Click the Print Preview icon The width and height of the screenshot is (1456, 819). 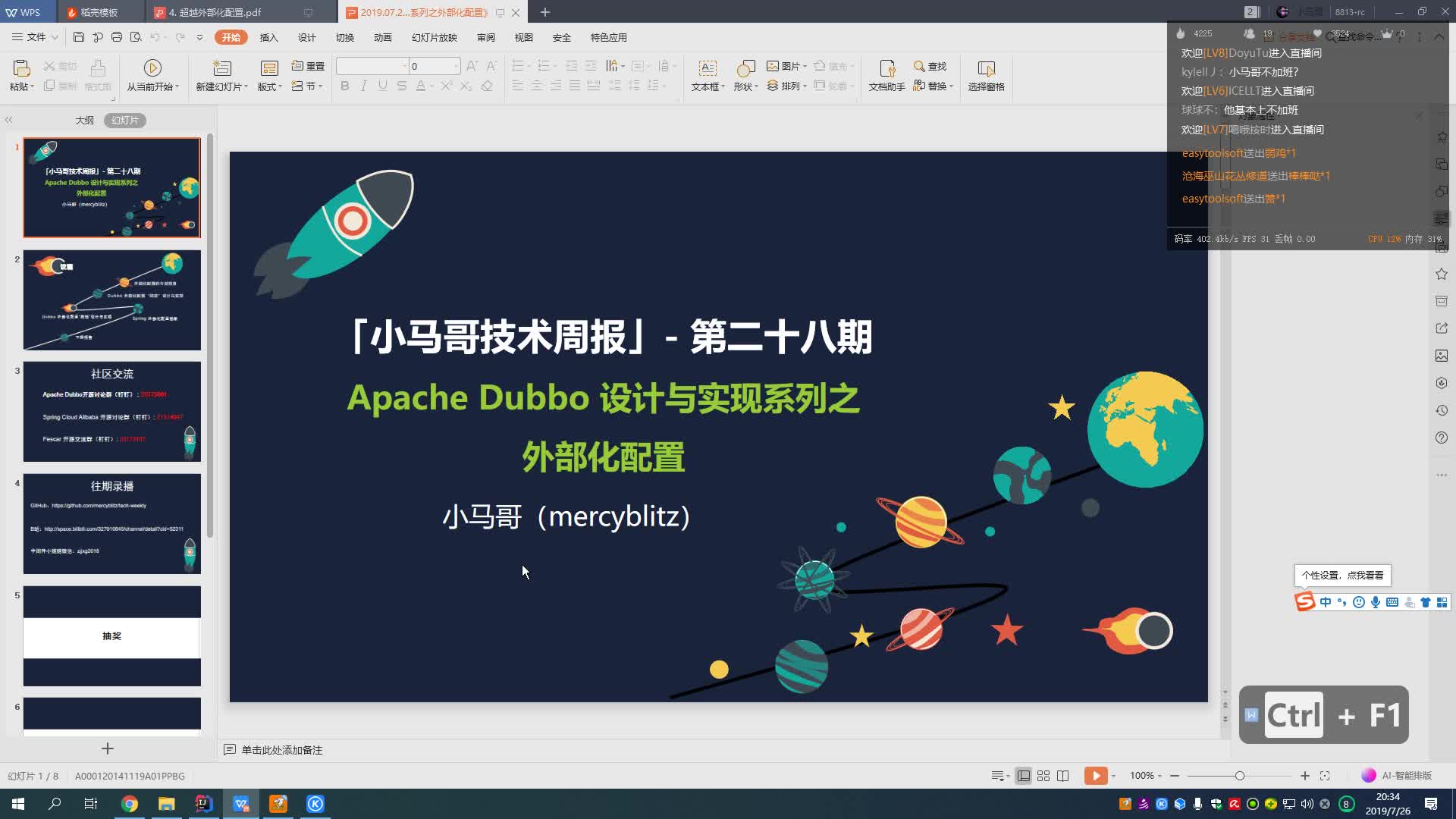click(x=136, y=37)
